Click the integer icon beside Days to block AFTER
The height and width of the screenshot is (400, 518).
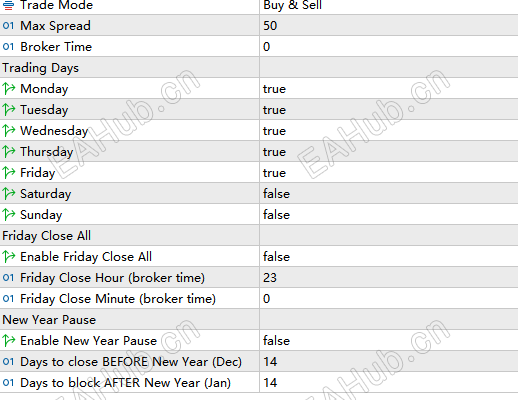8,383
